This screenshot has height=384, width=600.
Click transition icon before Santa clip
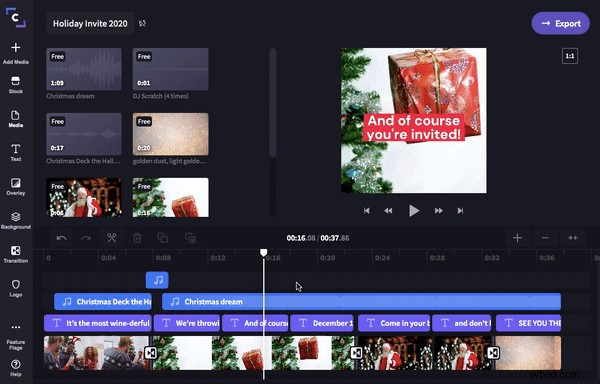pos(356,353)
